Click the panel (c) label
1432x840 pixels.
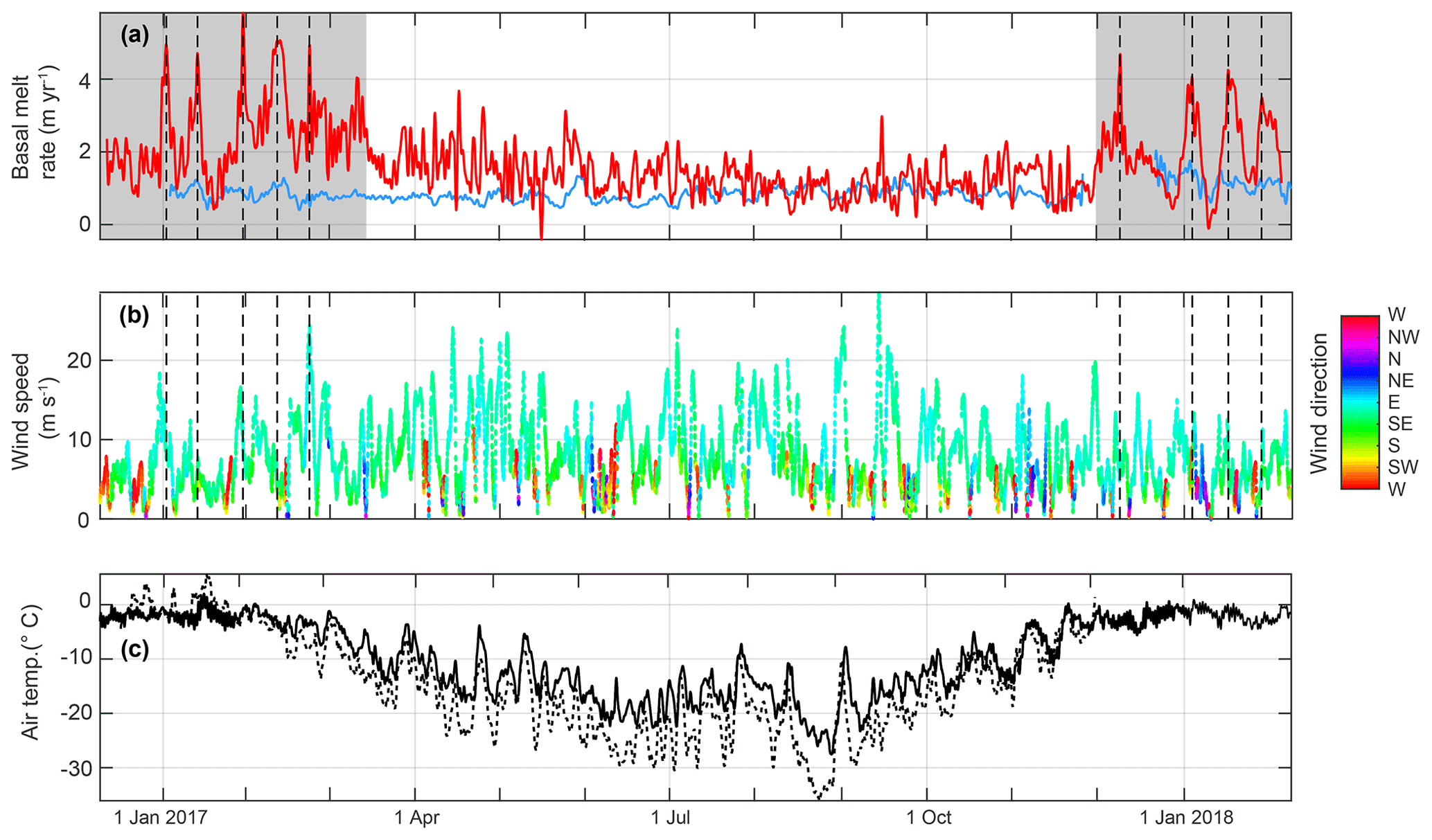tap(134, 649)
